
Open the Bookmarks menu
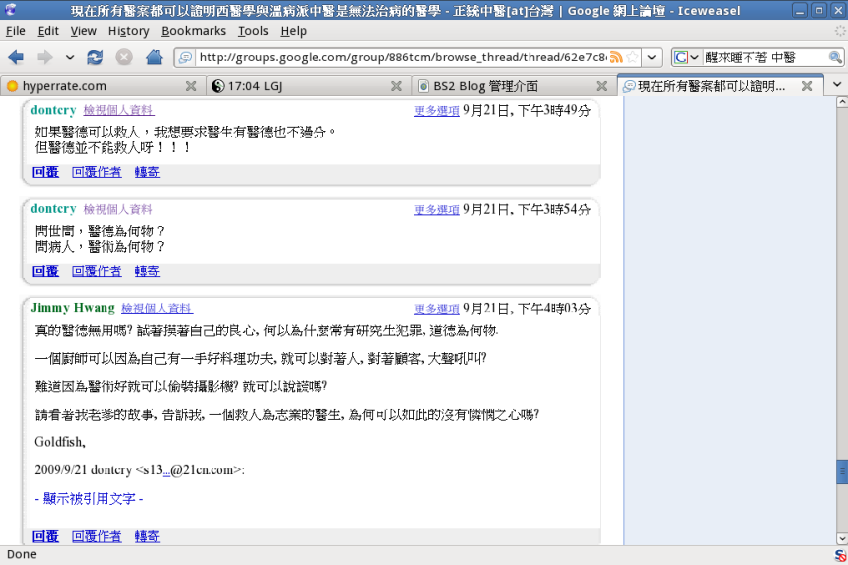coord(193,31)
